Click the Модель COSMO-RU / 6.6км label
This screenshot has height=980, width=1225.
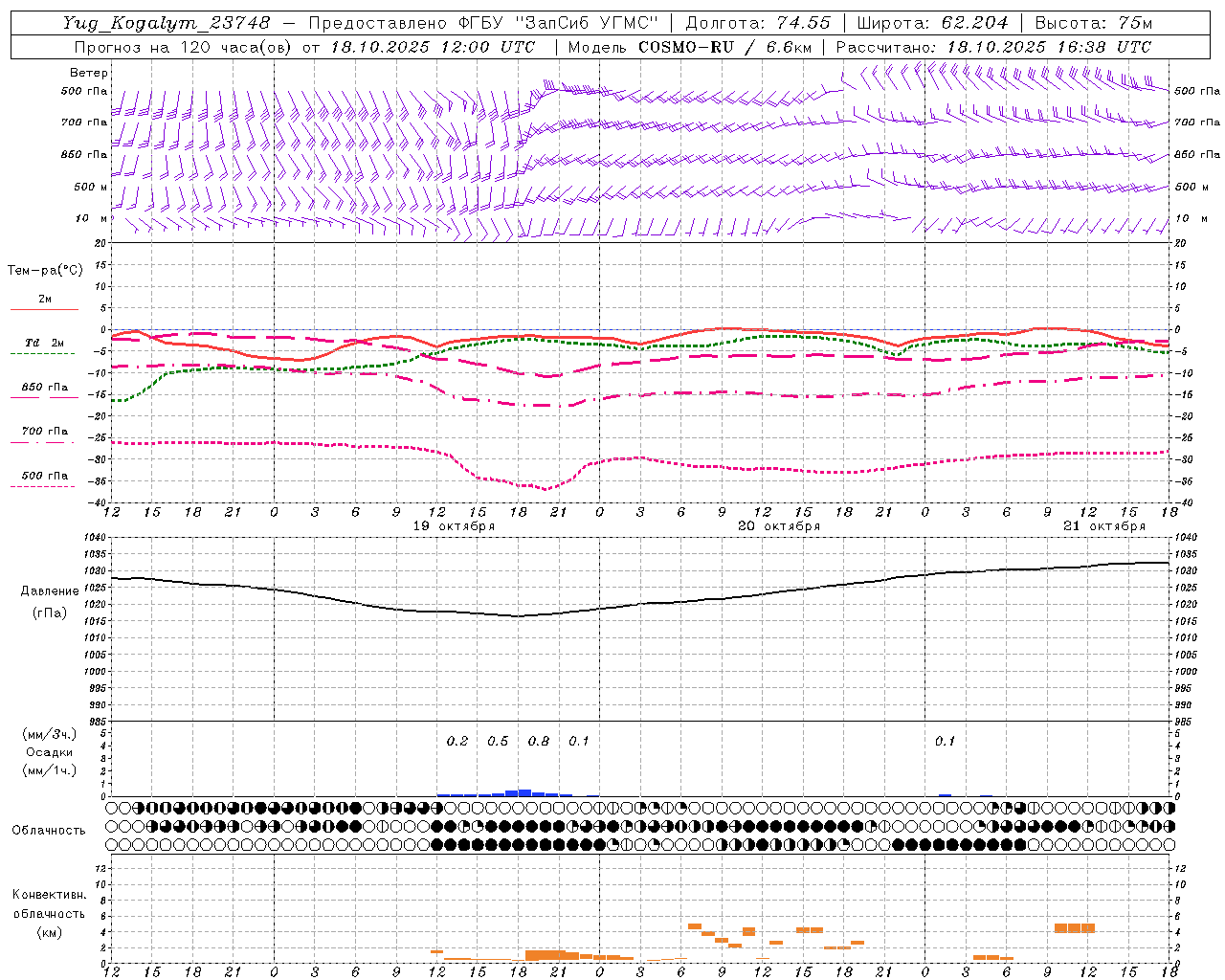690,47
